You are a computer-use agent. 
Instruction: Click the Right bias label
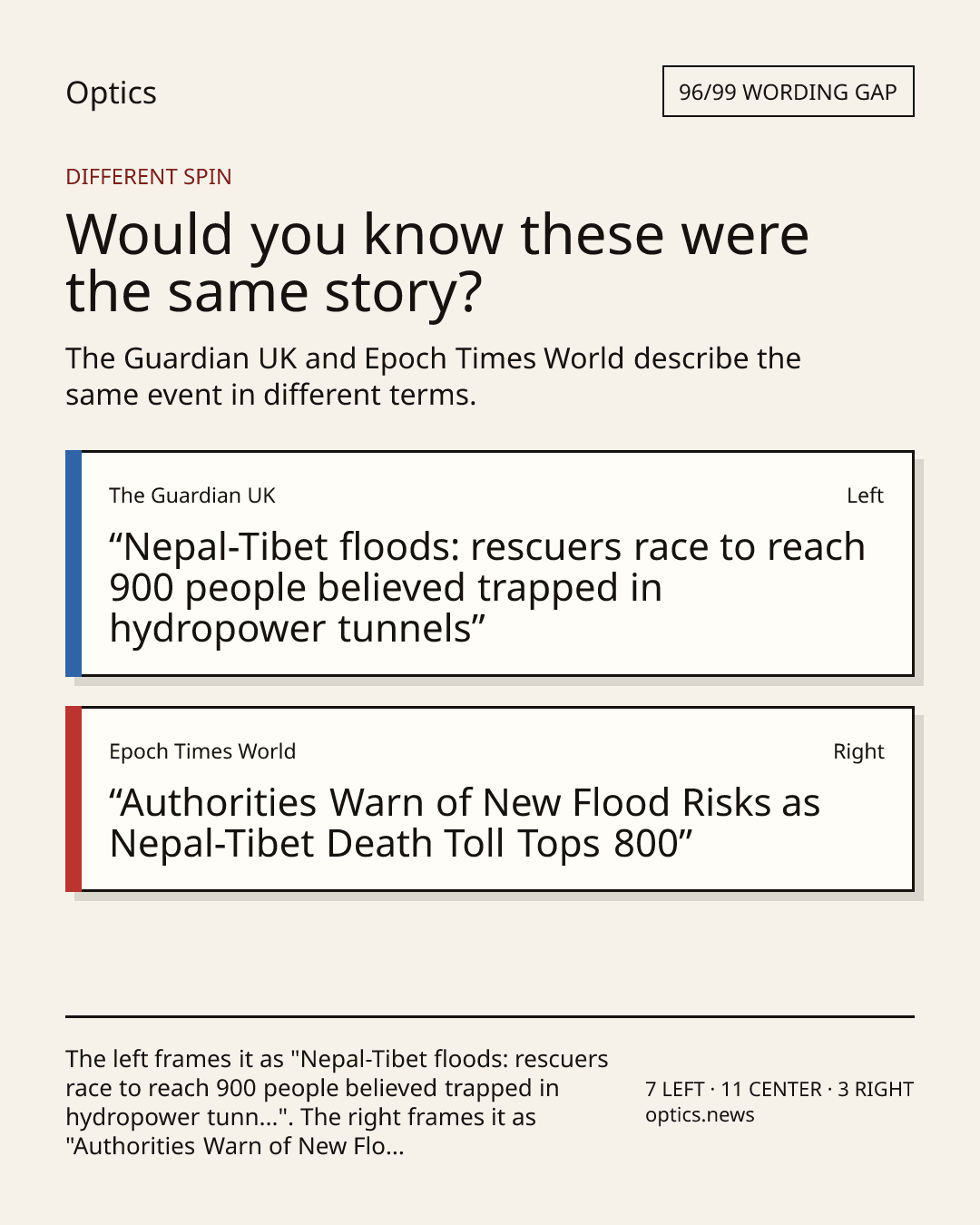[858, 751]
